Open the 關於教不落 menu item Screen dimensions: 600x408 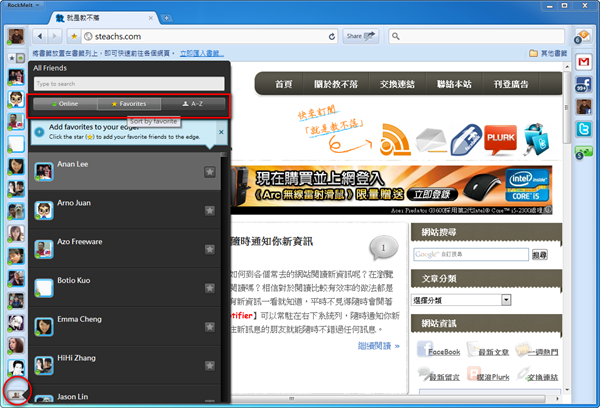coord(336,84)
